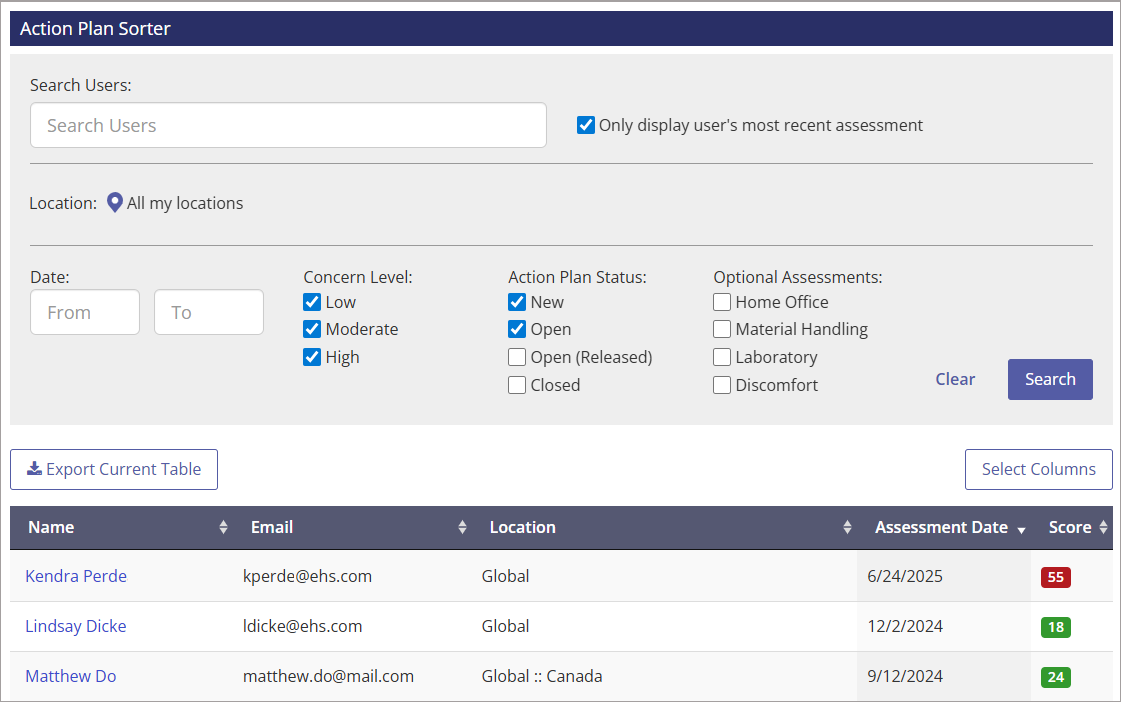The height and width of the screenshot is (702, 1121).
Task: Select email kperde@ehs.com
Action: click(x=307, y=576)
